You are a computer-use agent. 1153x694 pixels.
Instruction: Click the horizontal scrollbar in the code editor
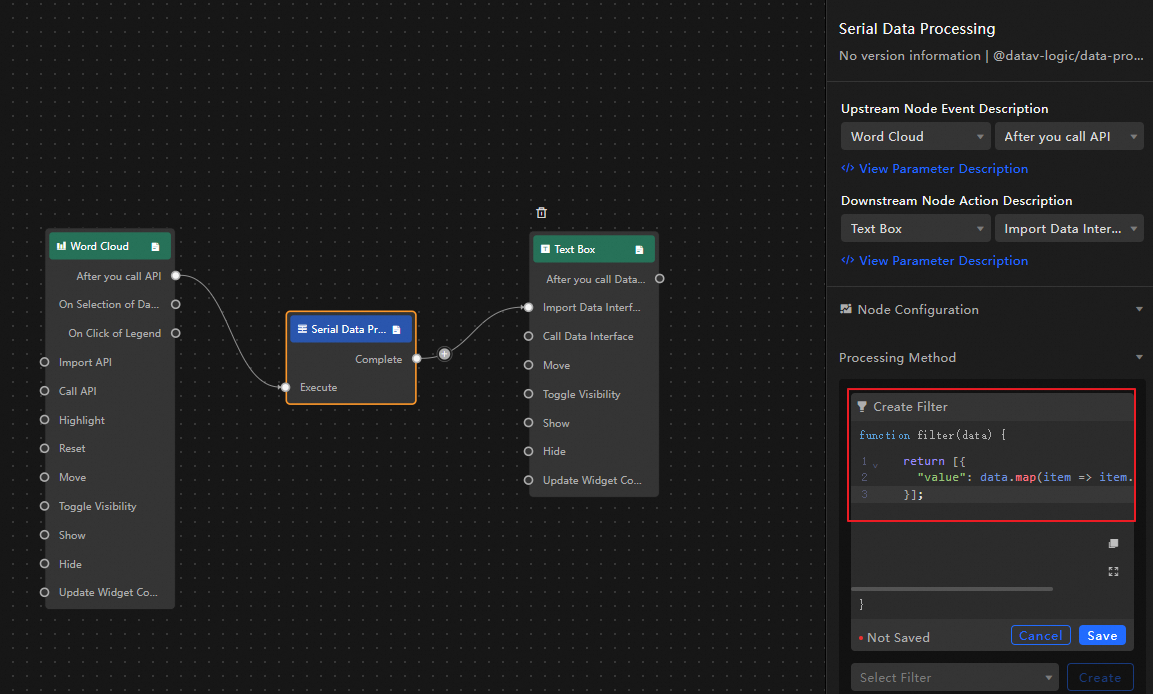[952, 589]
